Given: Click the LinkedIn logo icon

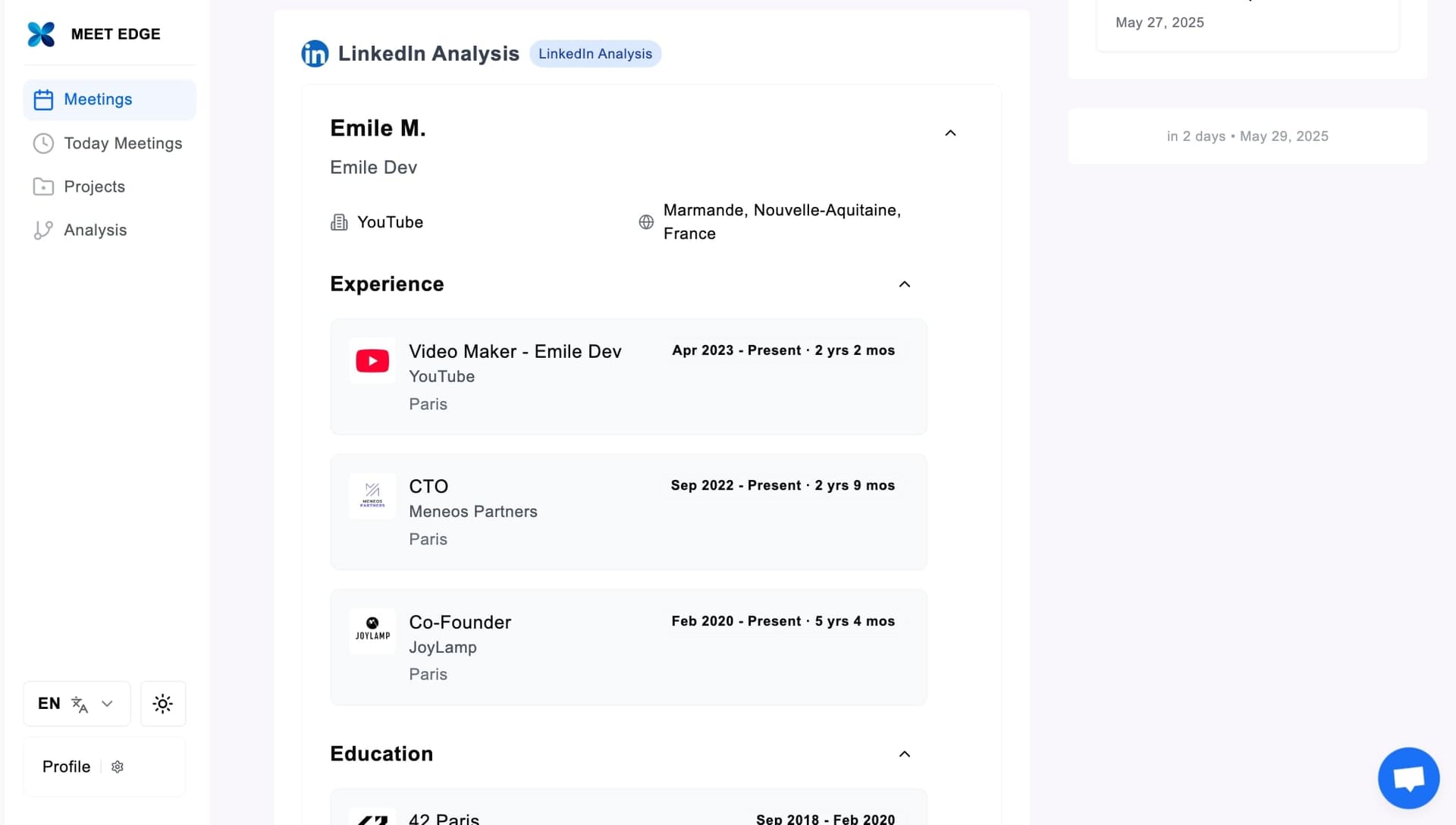Looking at the screenshot, I should pos(315,54).
